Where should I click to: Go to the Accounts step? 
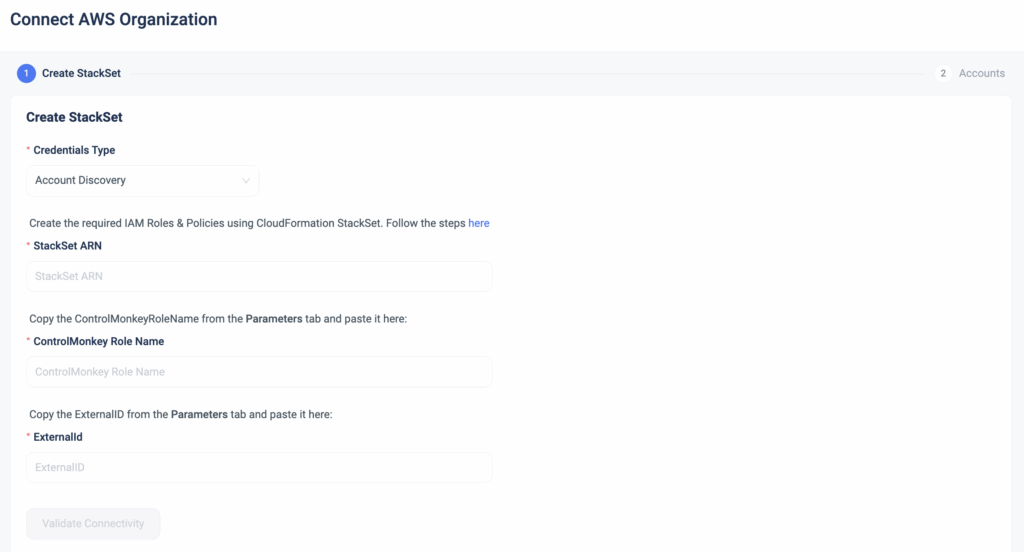(981, 73)
